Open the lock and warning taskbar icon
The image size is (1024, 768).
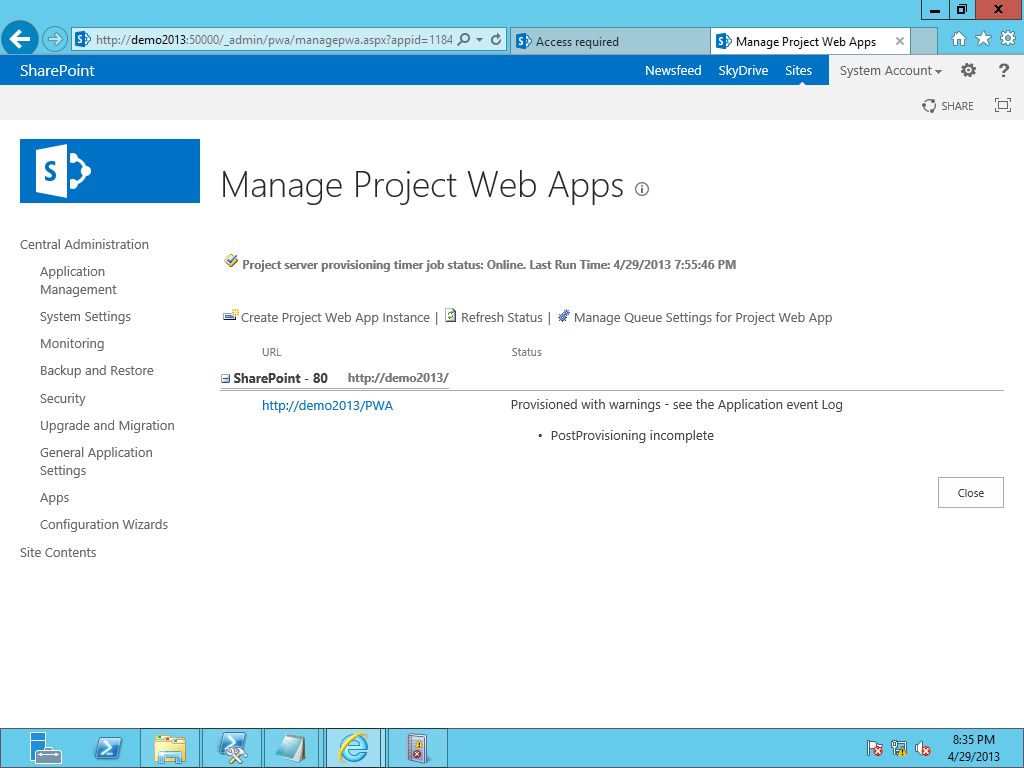coord(417,748)
